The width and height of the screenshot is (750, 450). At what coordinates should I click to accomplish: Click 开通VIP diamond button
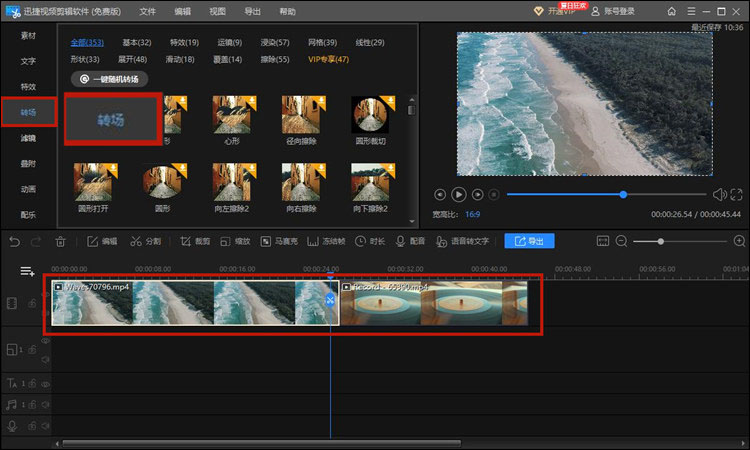coord(554,11)
